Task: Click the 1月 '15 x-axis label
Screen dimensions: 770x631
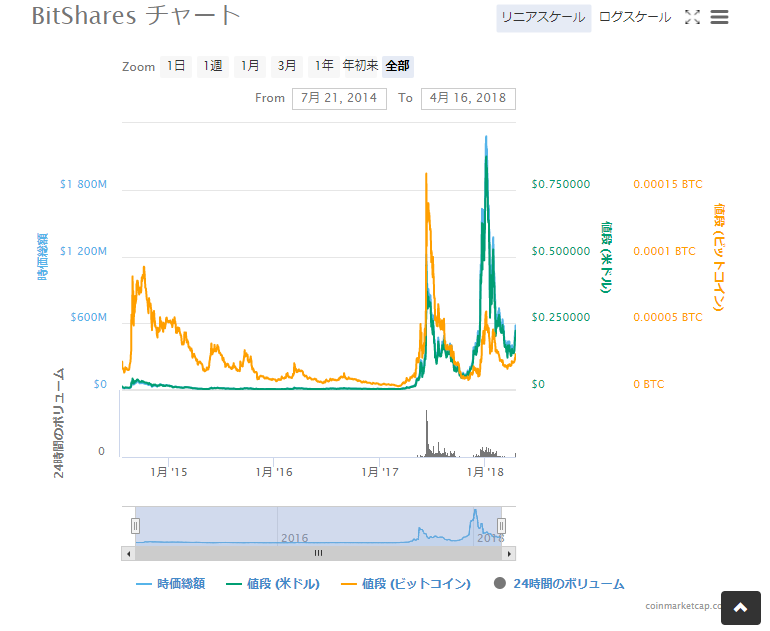Action: tap(168, 472)
